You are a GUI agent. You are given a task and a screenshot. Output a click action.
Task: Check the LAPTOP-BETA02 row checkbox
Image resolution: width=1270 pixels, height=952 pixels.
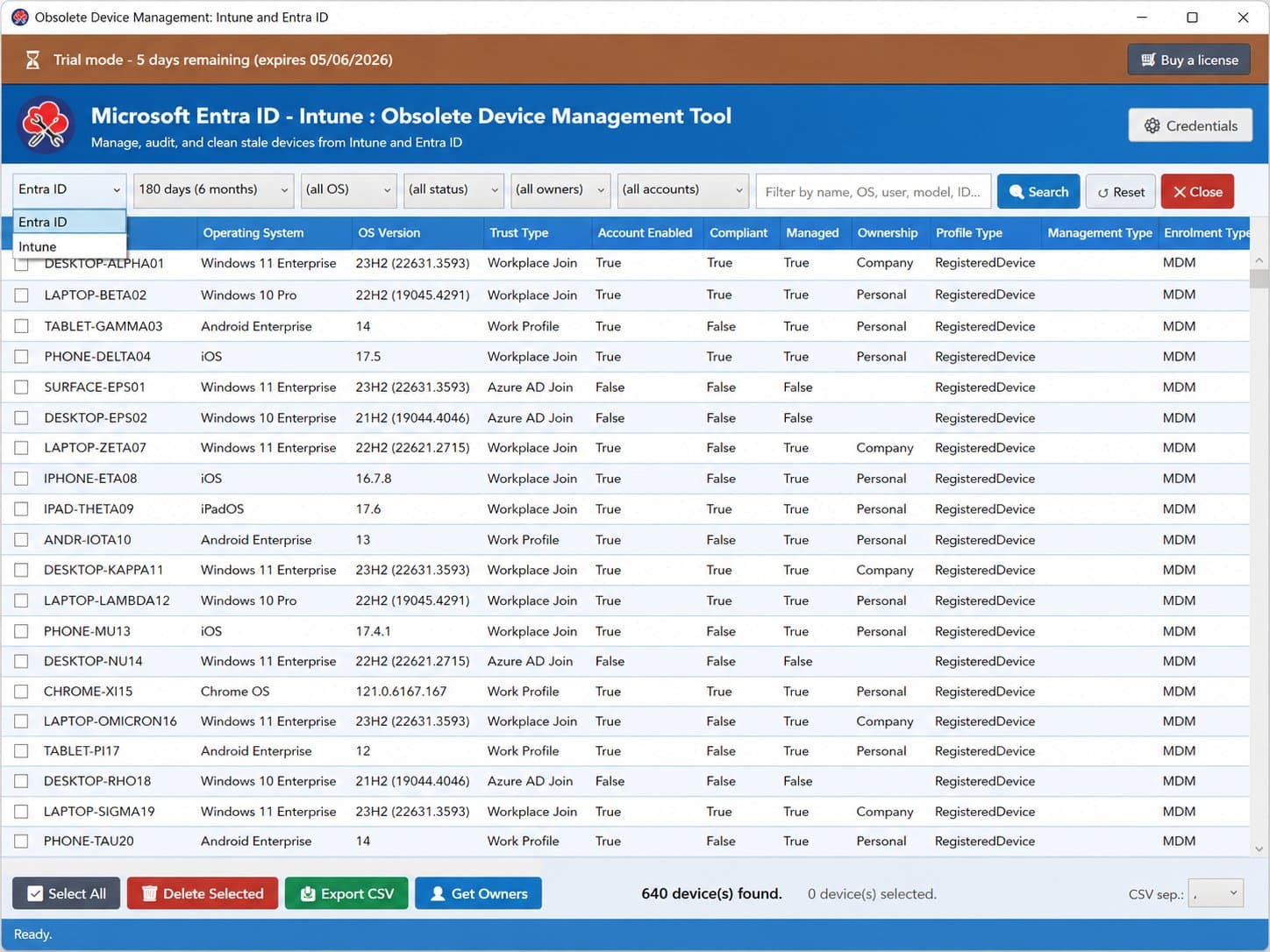point(22,295)
